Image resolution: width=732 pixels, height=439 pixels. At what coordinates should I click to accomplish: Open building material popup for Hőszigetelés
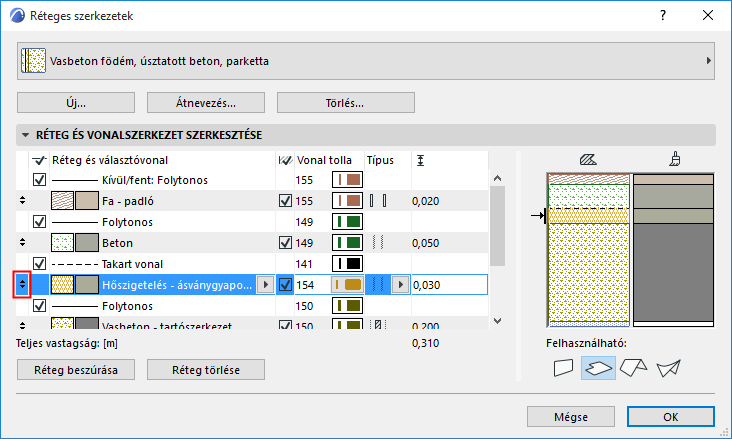266,284
